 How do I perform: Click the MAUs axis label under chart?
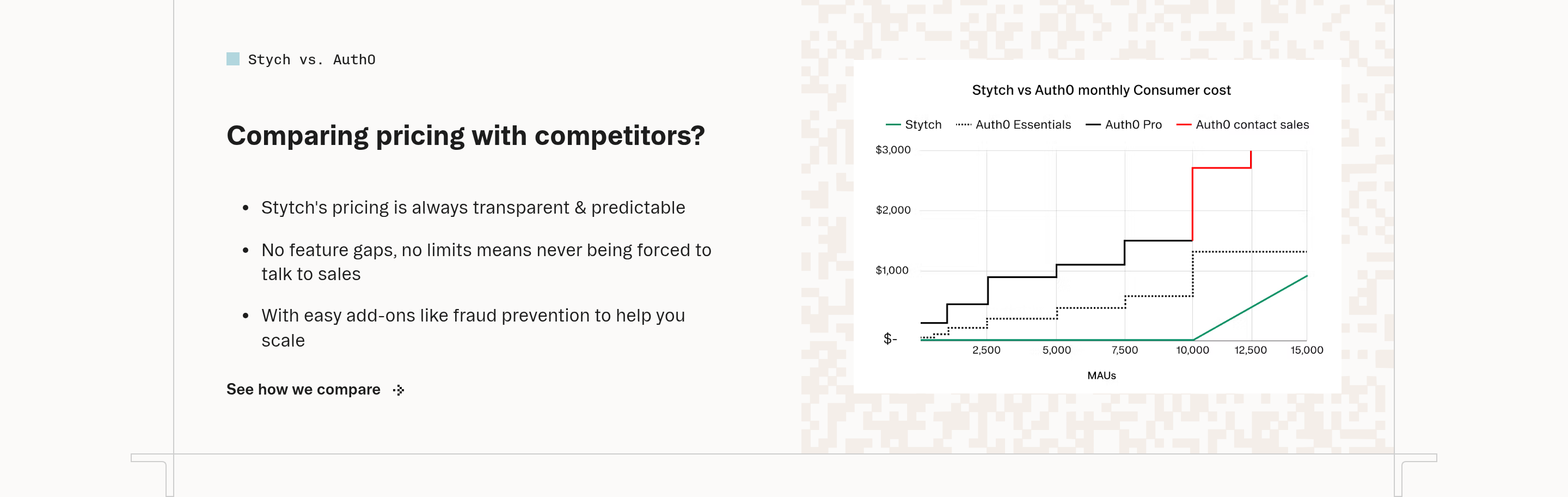click(1101, 375)
